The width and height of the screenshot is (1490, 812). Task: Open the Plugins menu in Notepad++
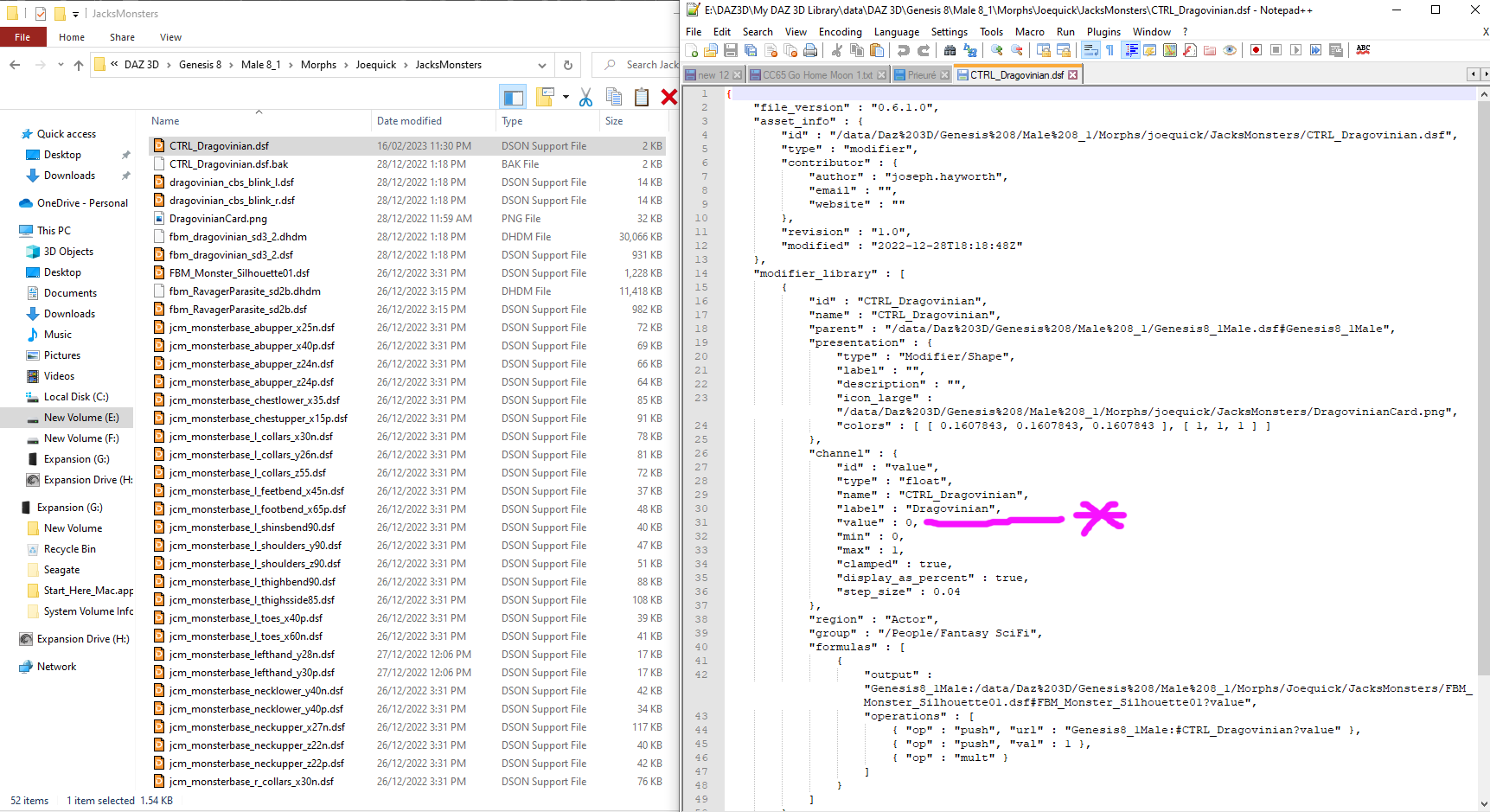tap(1103, 32)
